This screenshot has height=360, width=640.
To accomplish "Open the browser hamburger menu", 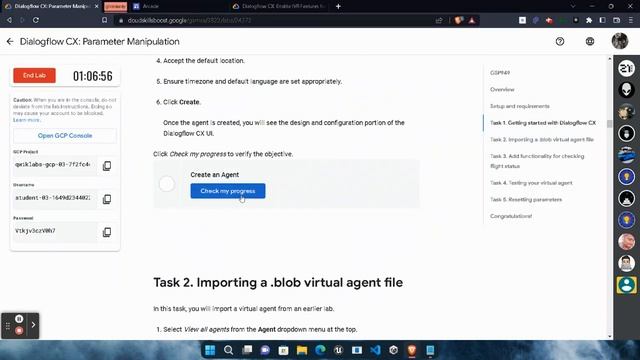I will (631, 20).
